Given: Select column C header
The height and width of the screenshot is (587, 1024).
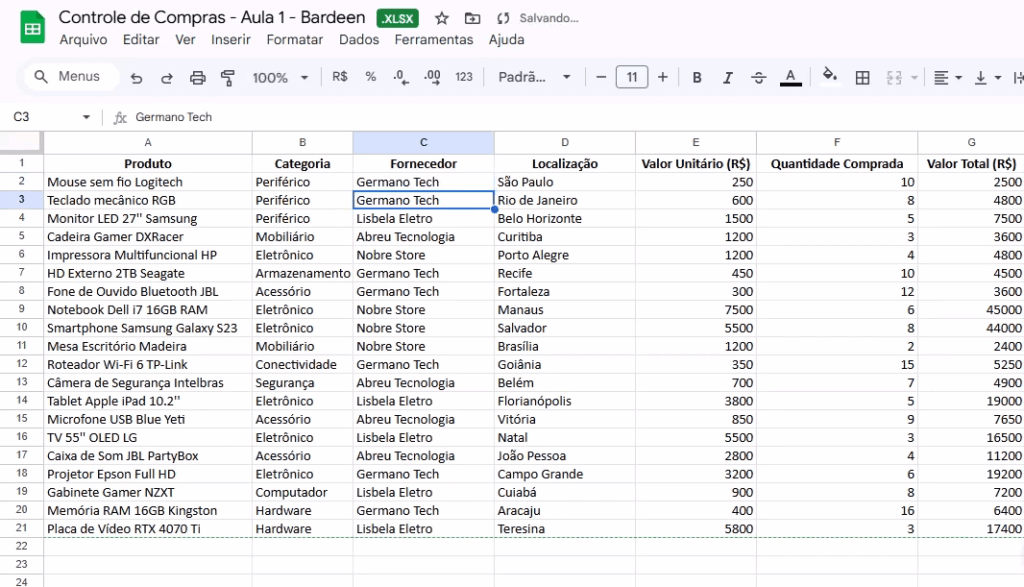Looking at the screenshot, I should click(x=423, y=142).
